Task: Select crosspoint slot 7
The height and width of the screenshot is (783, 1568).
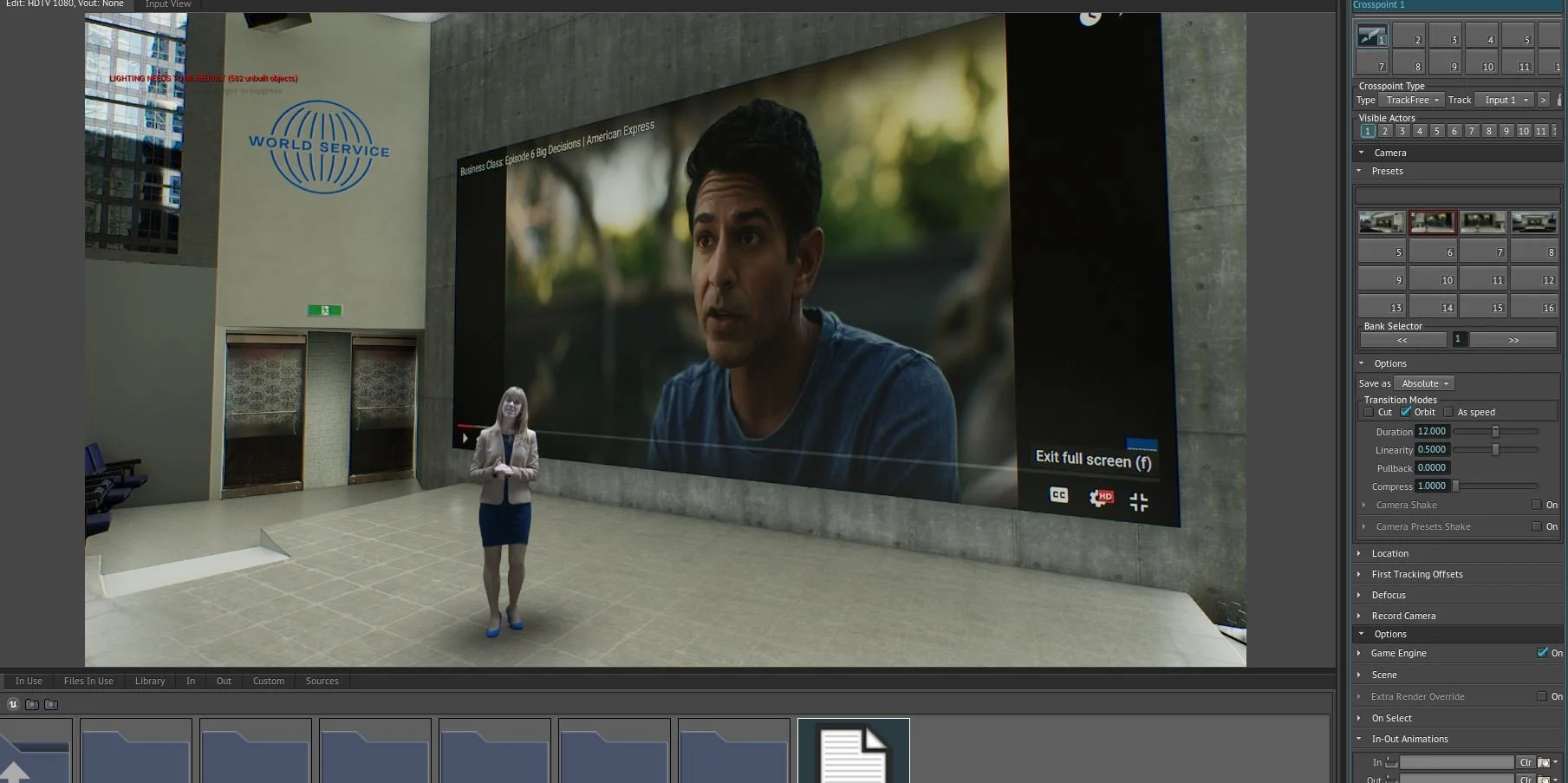Action: click(x=1372, y=62)
